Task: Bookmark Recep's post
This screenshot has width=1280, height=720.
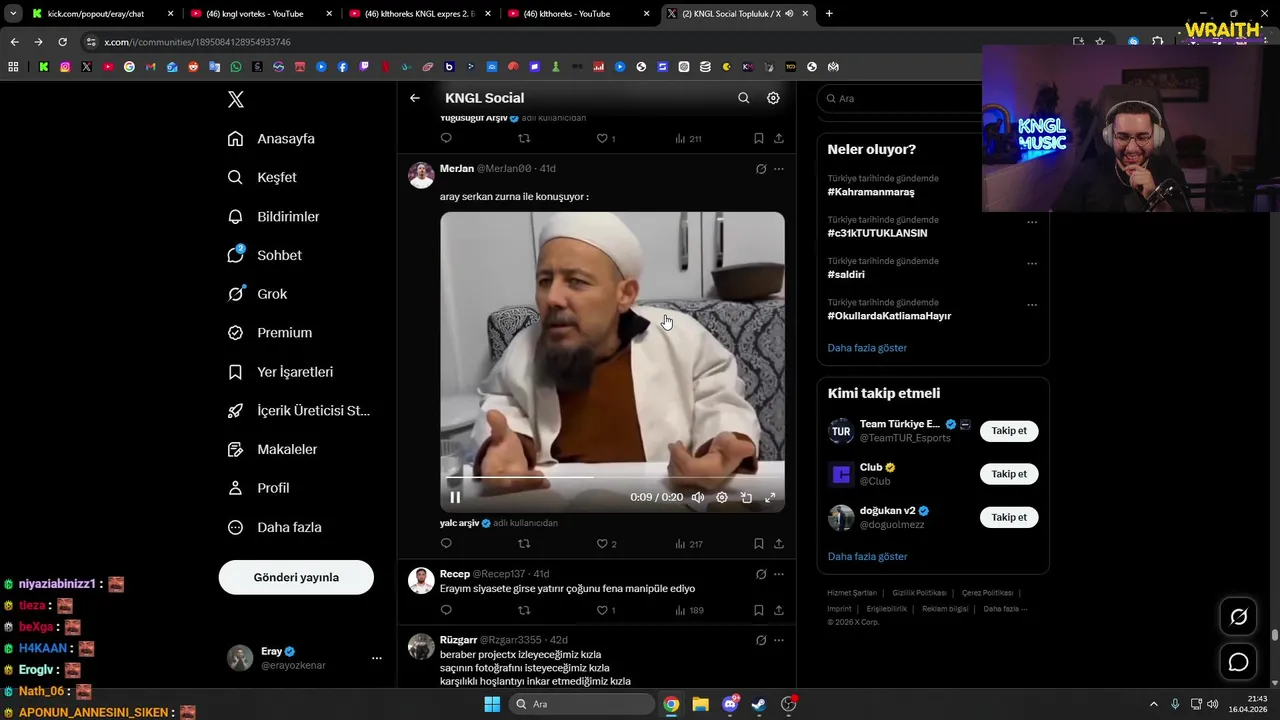Action: 758,610
